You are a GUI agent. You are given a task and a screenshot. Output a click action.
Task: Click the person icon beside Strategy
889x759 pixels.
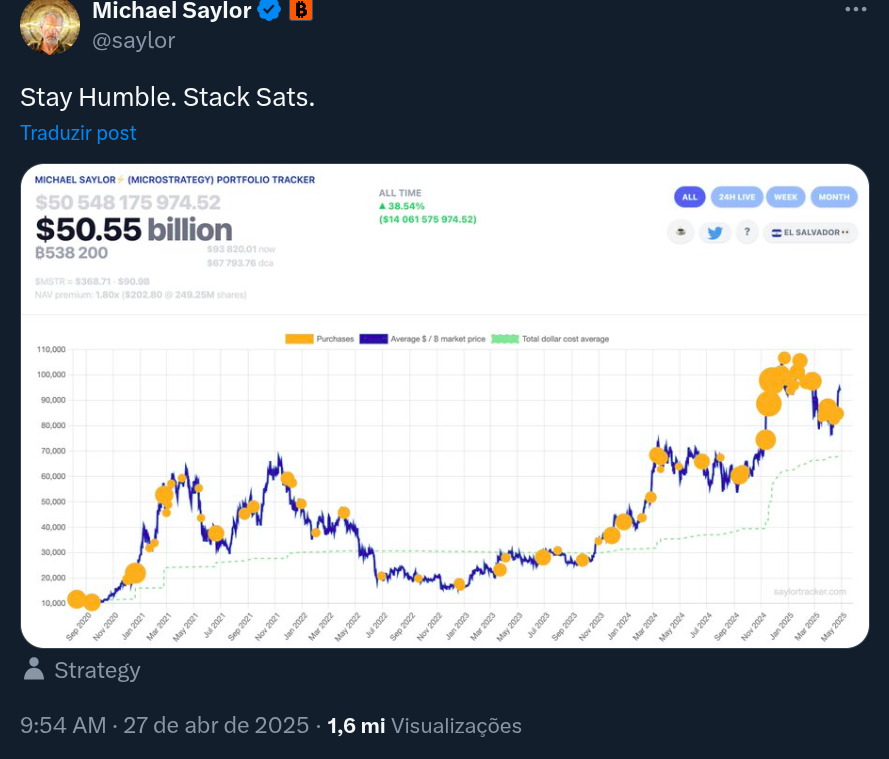[x=34, y=669]
